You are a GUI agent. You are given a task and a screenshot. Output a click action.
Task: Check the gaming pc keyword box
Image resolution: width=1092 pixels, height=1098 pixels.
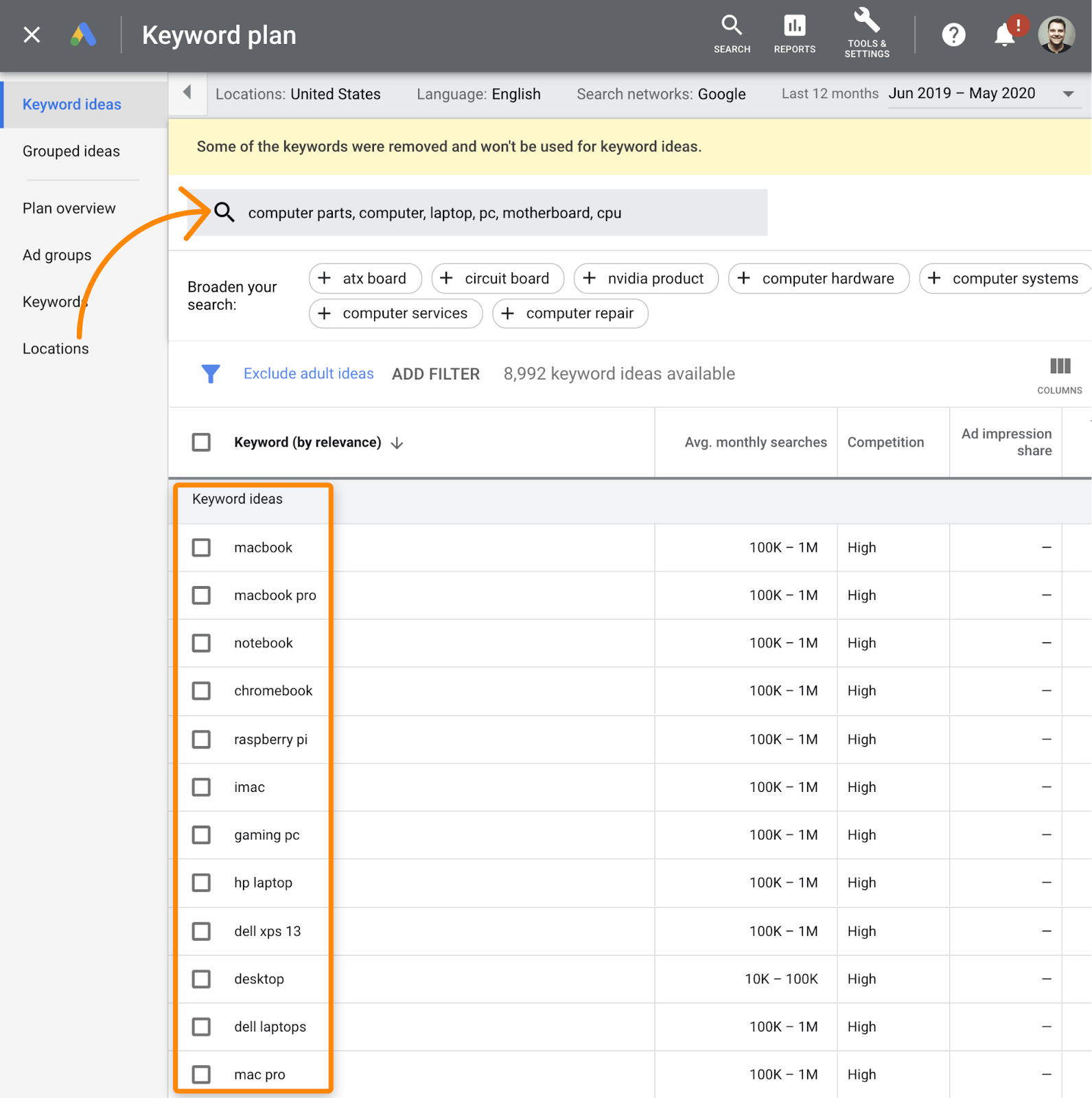click(201, 834)
